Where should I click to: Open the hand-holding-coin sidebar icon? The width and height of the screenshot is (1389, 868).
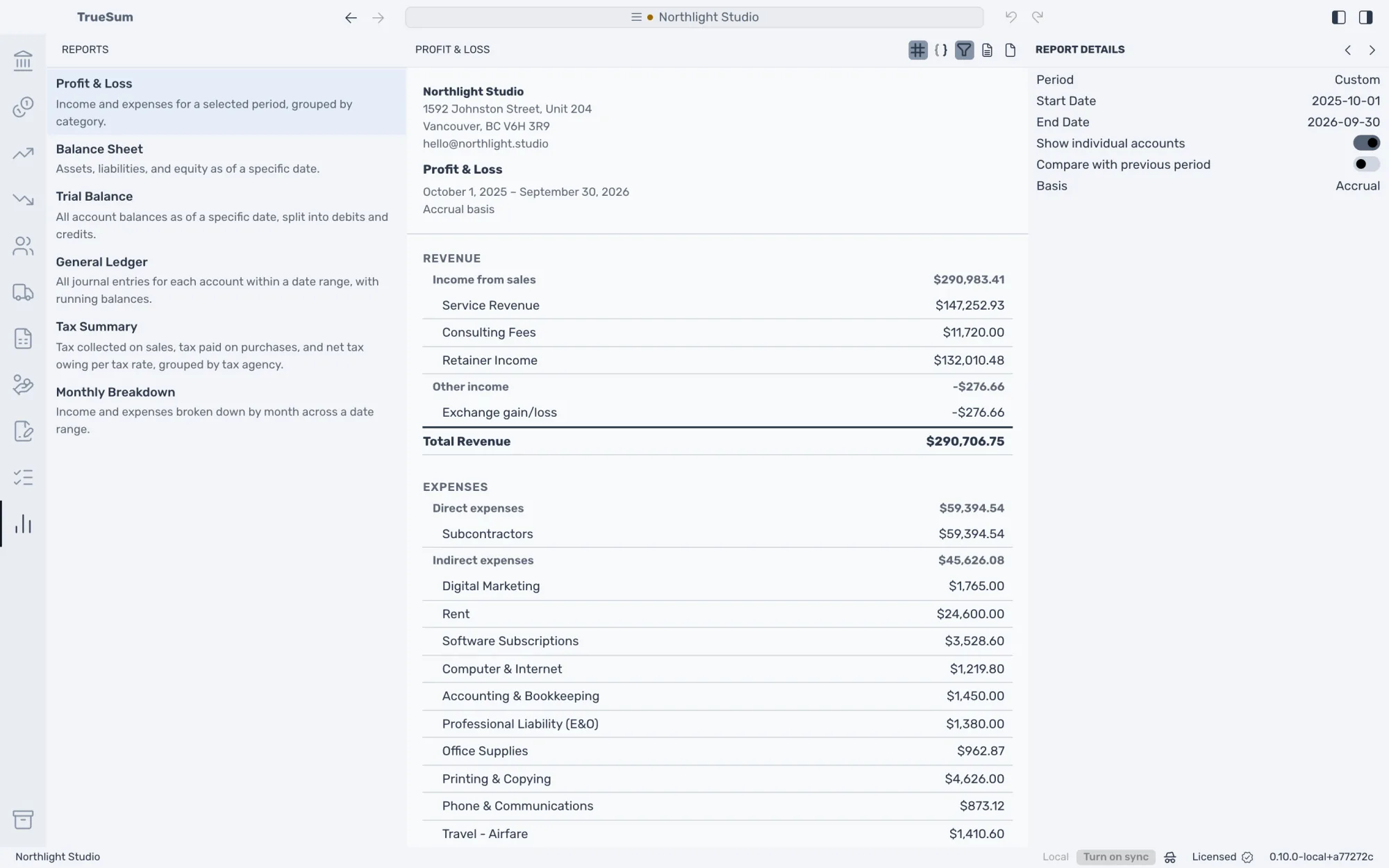(x=23, y=385)
